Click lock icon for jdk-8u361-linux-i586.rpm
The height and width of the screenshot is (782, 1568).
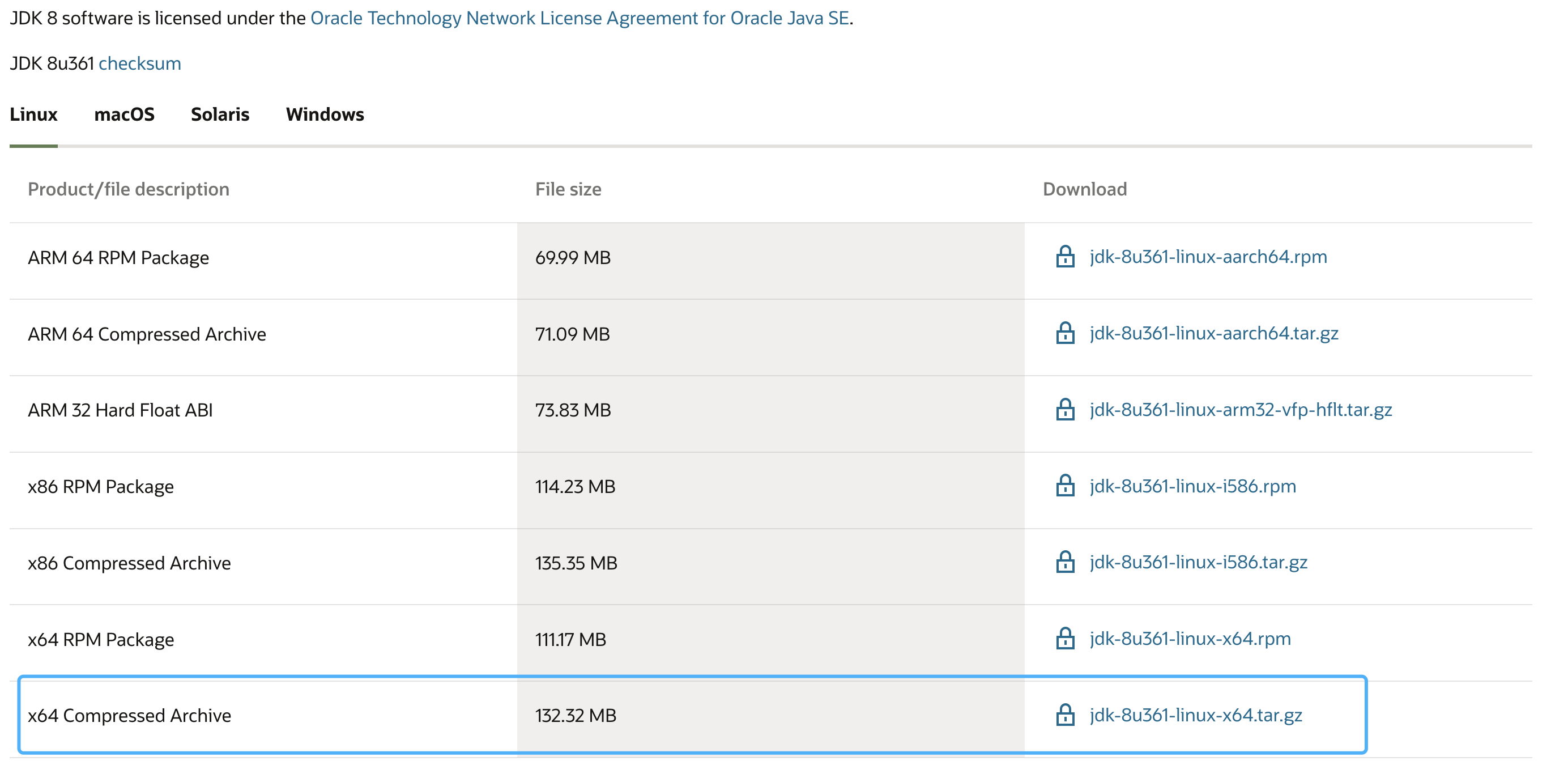point(1064,486)
